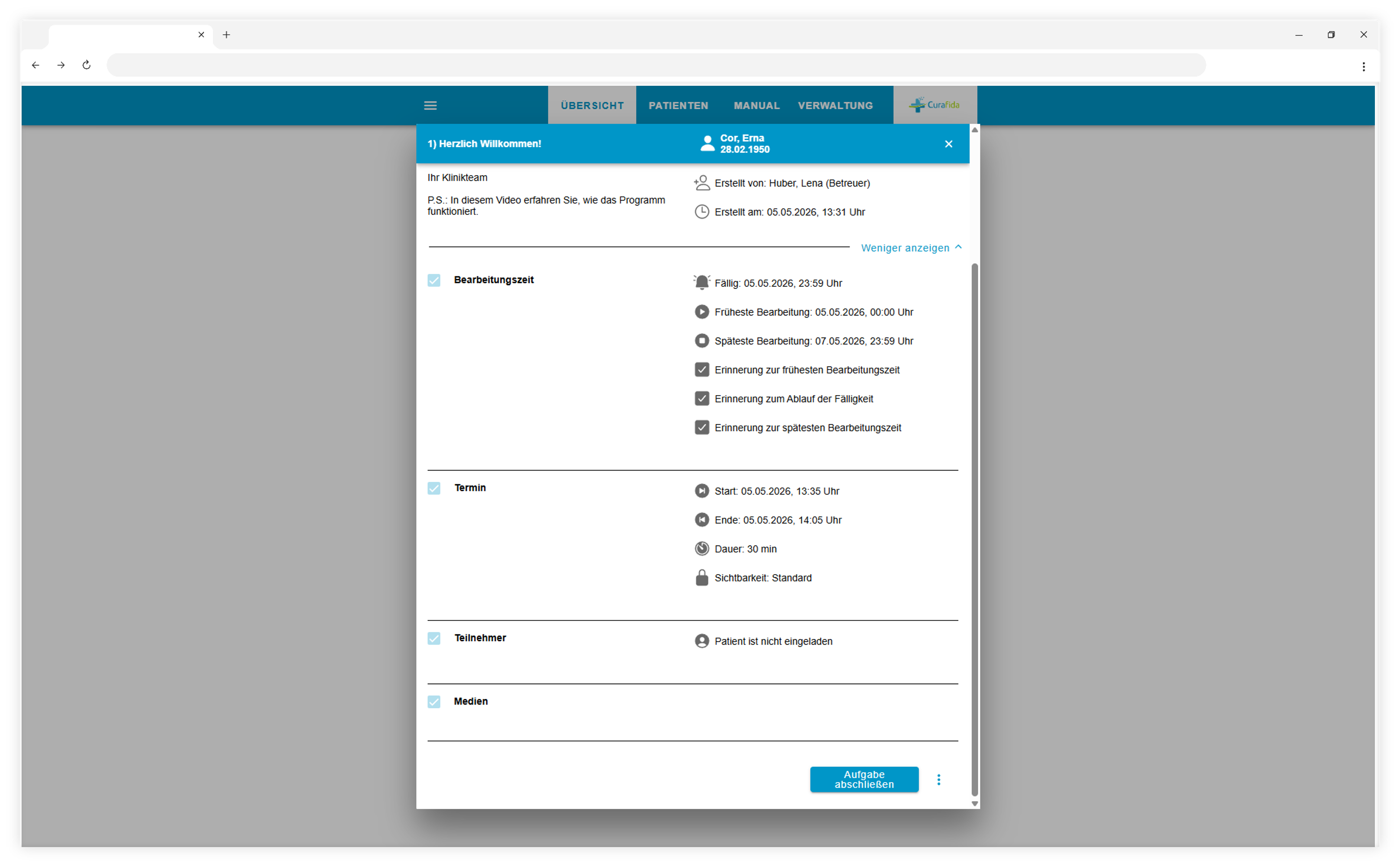This screenshot has height=867, width=1400.
Task: Click the Medien section heading
Action: click(x=470, y=701)
